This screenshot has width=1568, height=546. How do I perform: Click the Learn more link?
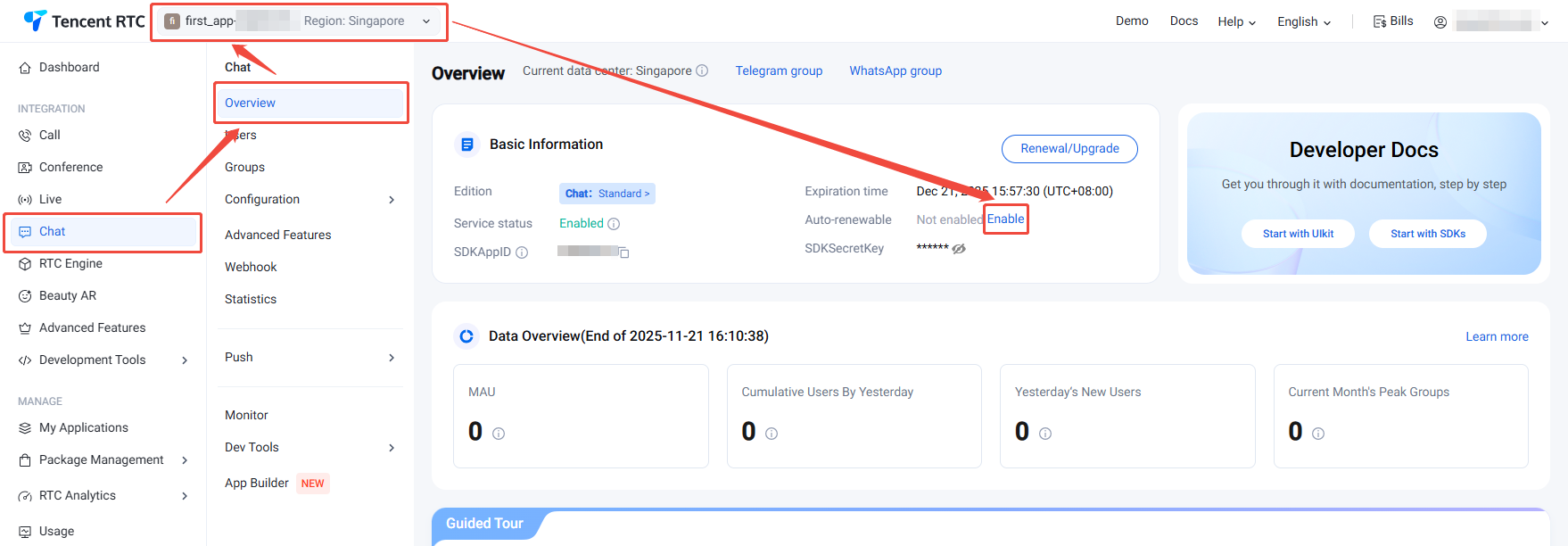point(1497,336)
